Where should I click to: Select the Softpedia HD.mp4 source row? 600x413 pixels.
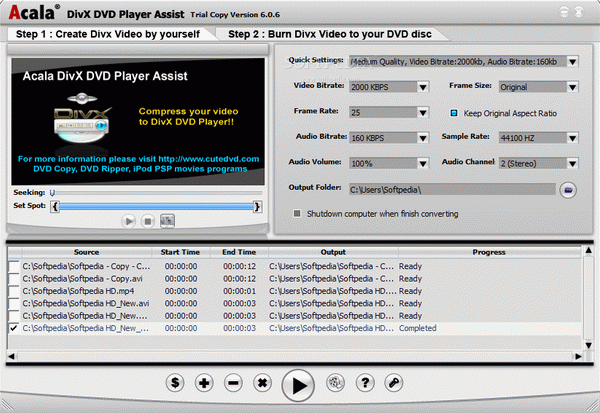pyautogui.click(x=78, y=291)
